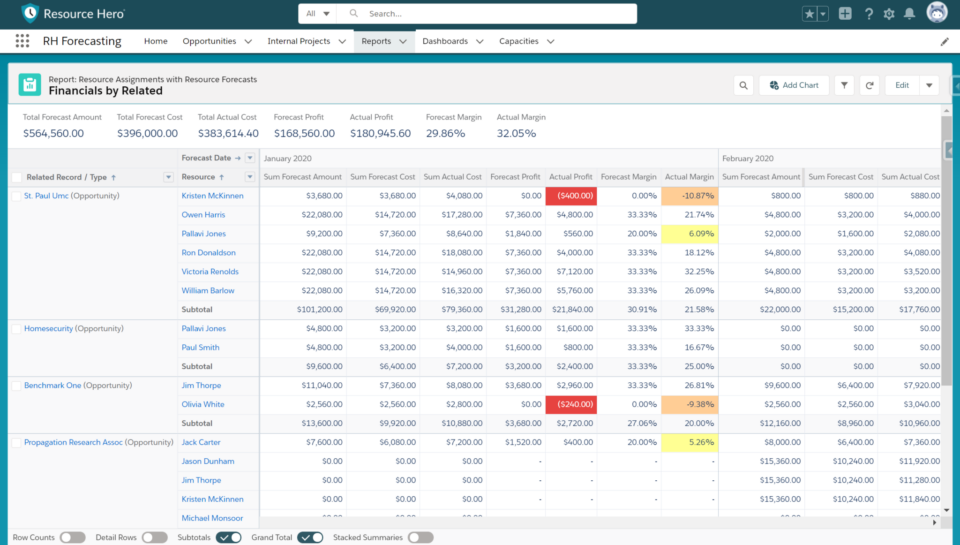The image size is (960, 545).
Task: Open the Victoria Renolds resource link
Action: tap(210, 272)
